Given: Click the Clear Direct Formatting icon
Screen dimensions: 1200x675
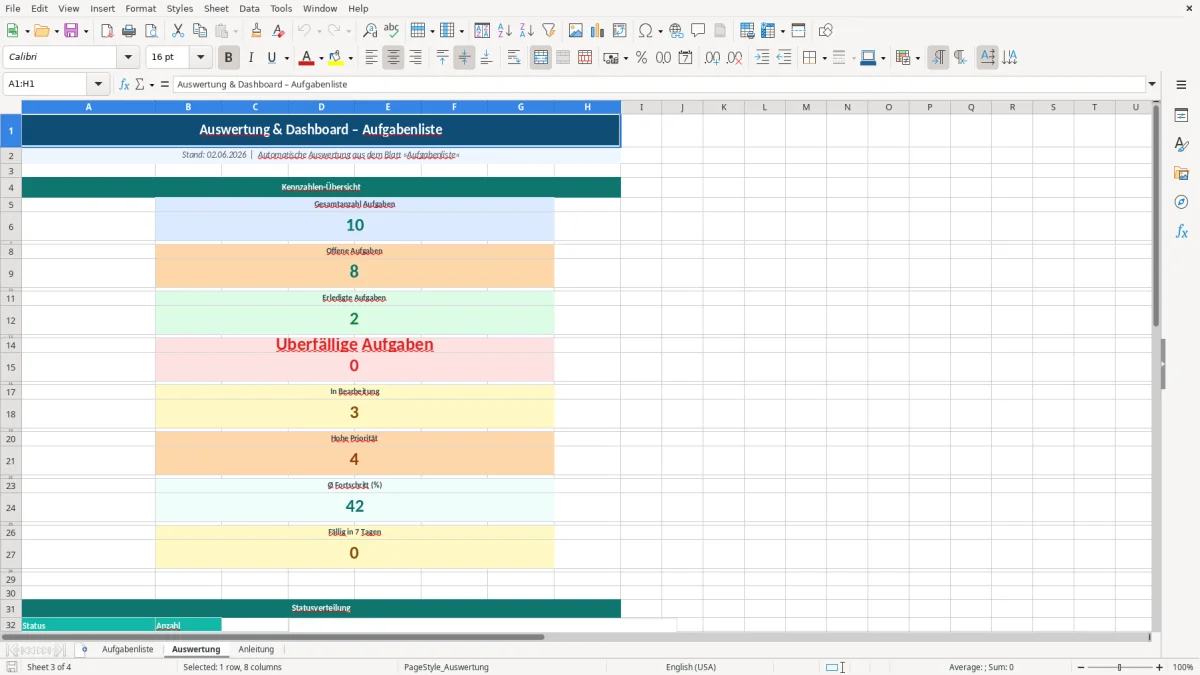Looking at the screenshot, I should coord(278,31).
